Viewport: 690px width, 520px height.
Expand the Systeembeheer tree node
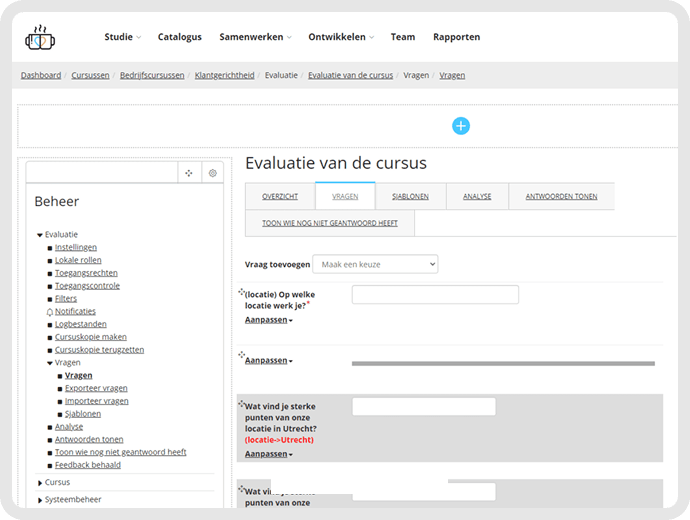pos(40,500)
